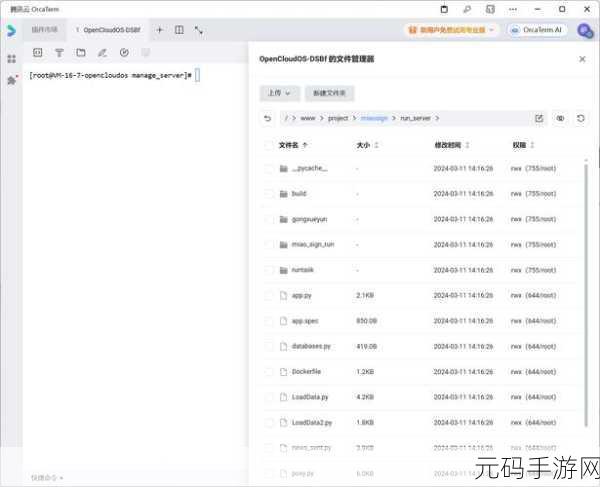Sort files by the 权限 column
Image resolution: width=600 pixels, height=487 pixels.
(523, 145)
